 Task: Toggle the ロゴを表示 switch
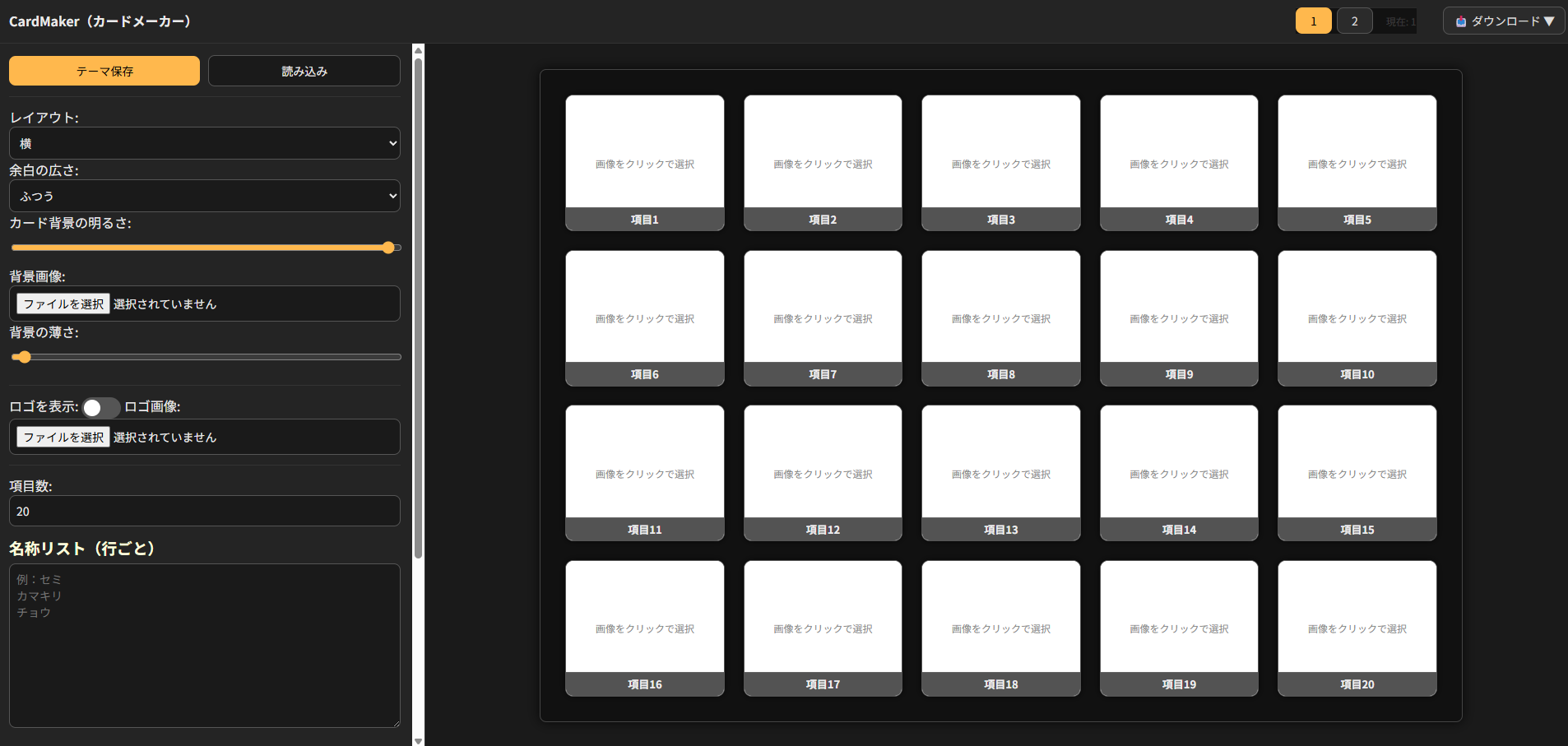click(x=101, y=407)
